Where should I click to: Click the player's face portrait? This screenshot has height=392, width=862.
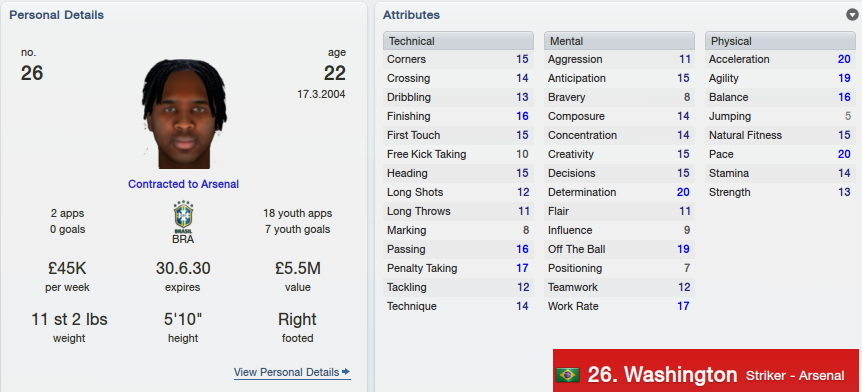pyautogui.click(x=184, y=114)
